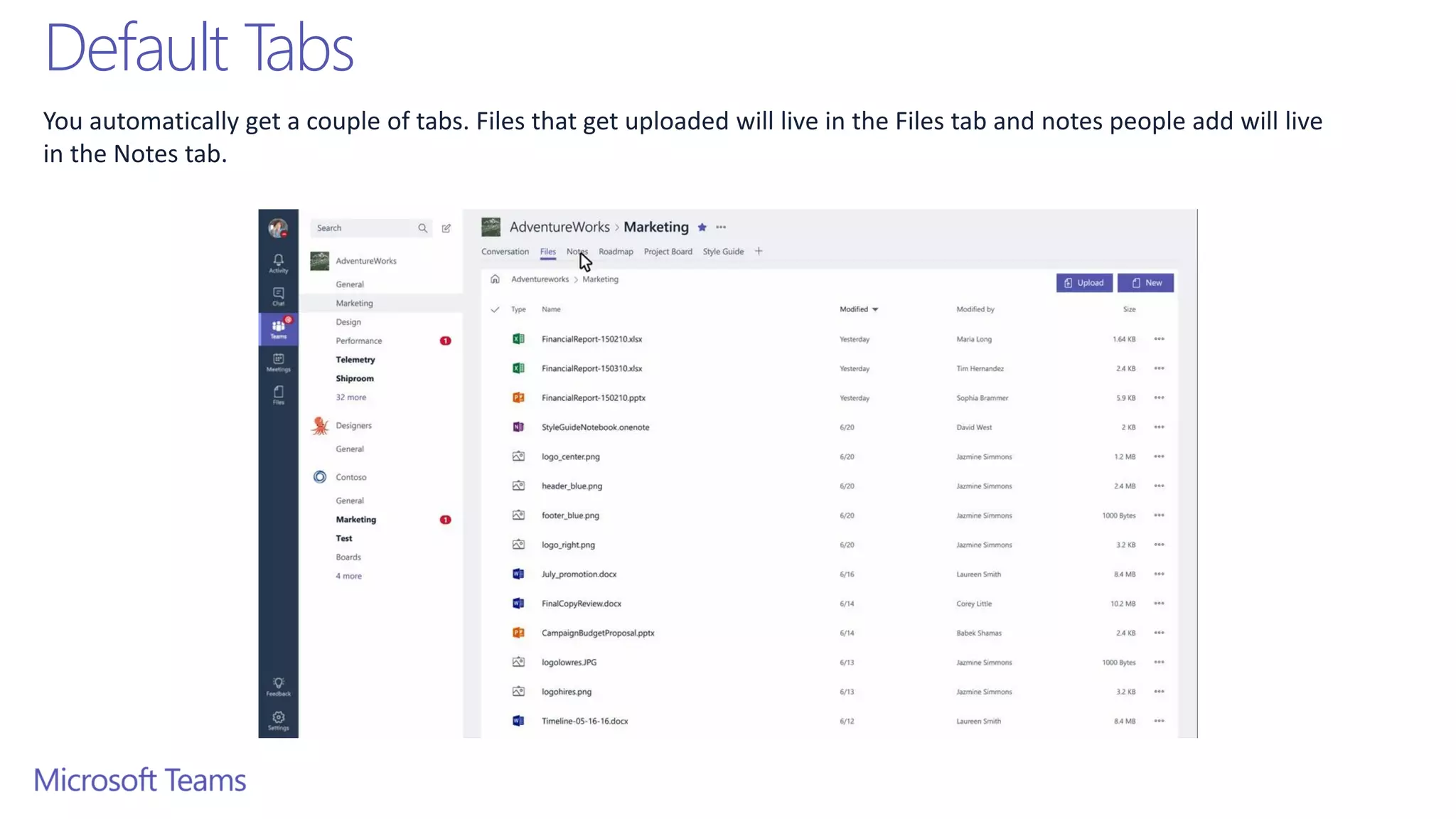
Task: Click the New file button
Action: (1145, 283)
